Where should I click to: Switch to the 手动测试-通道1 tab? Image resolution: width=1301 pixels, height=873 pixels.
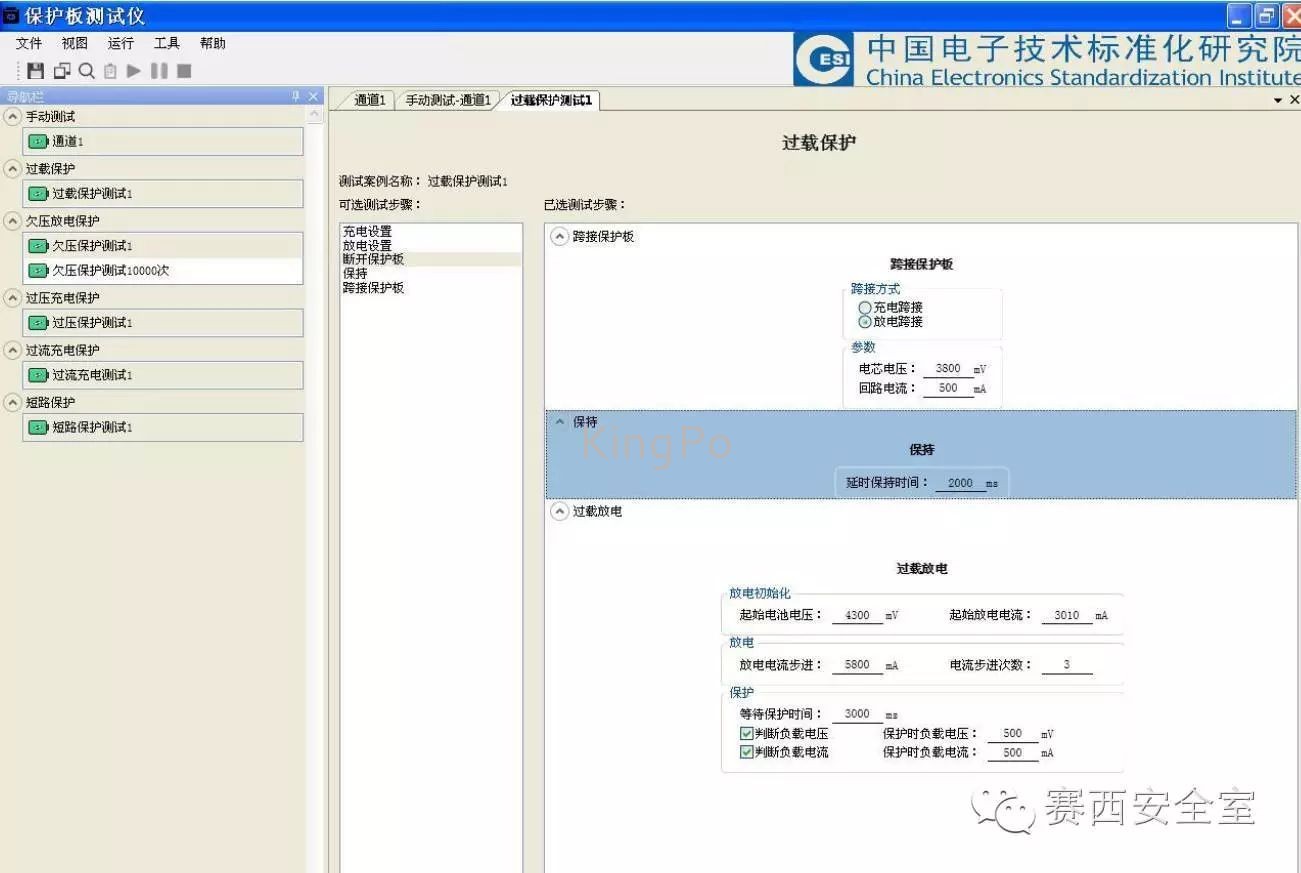448,100
